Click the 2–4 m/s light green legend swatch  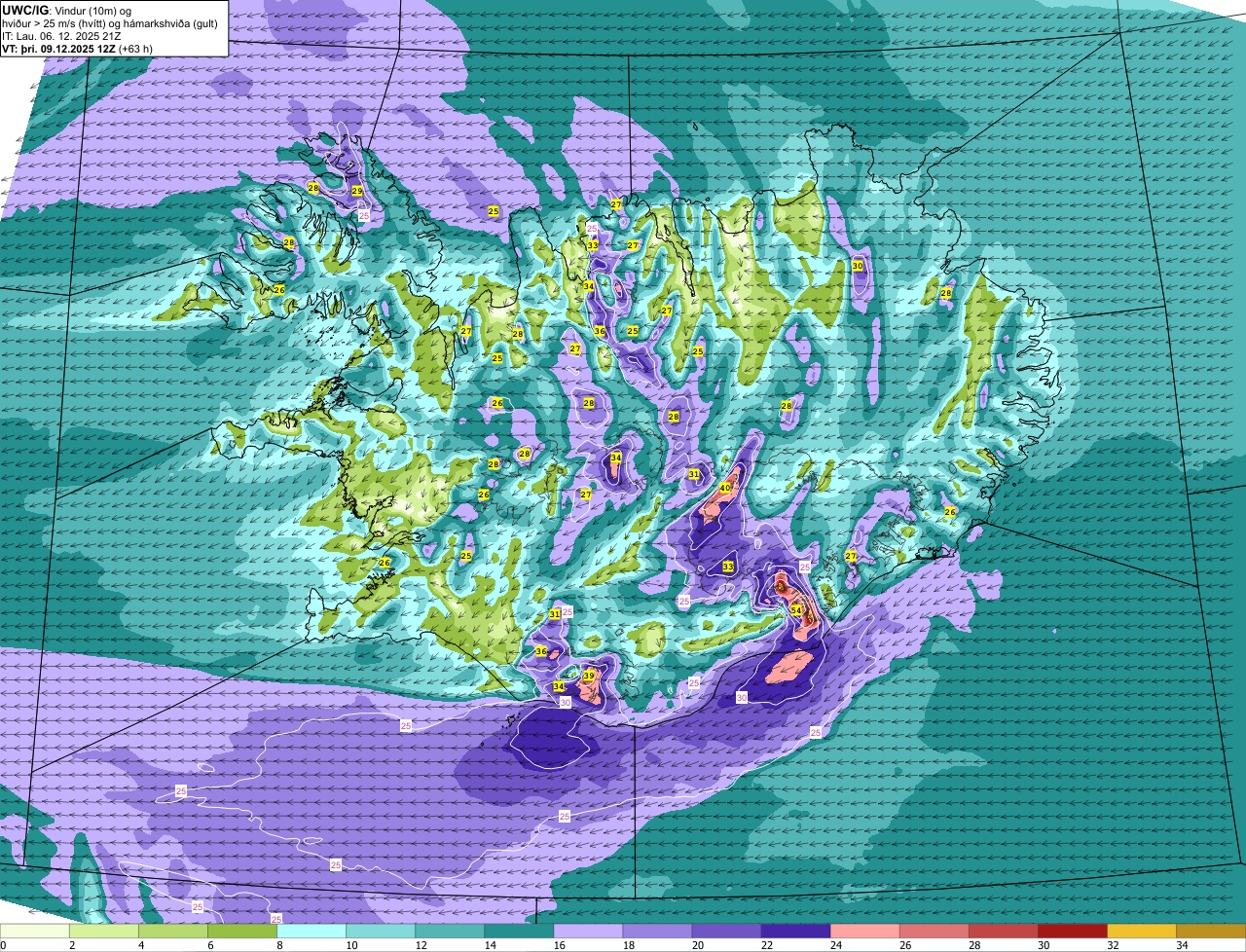pos(106,932)
